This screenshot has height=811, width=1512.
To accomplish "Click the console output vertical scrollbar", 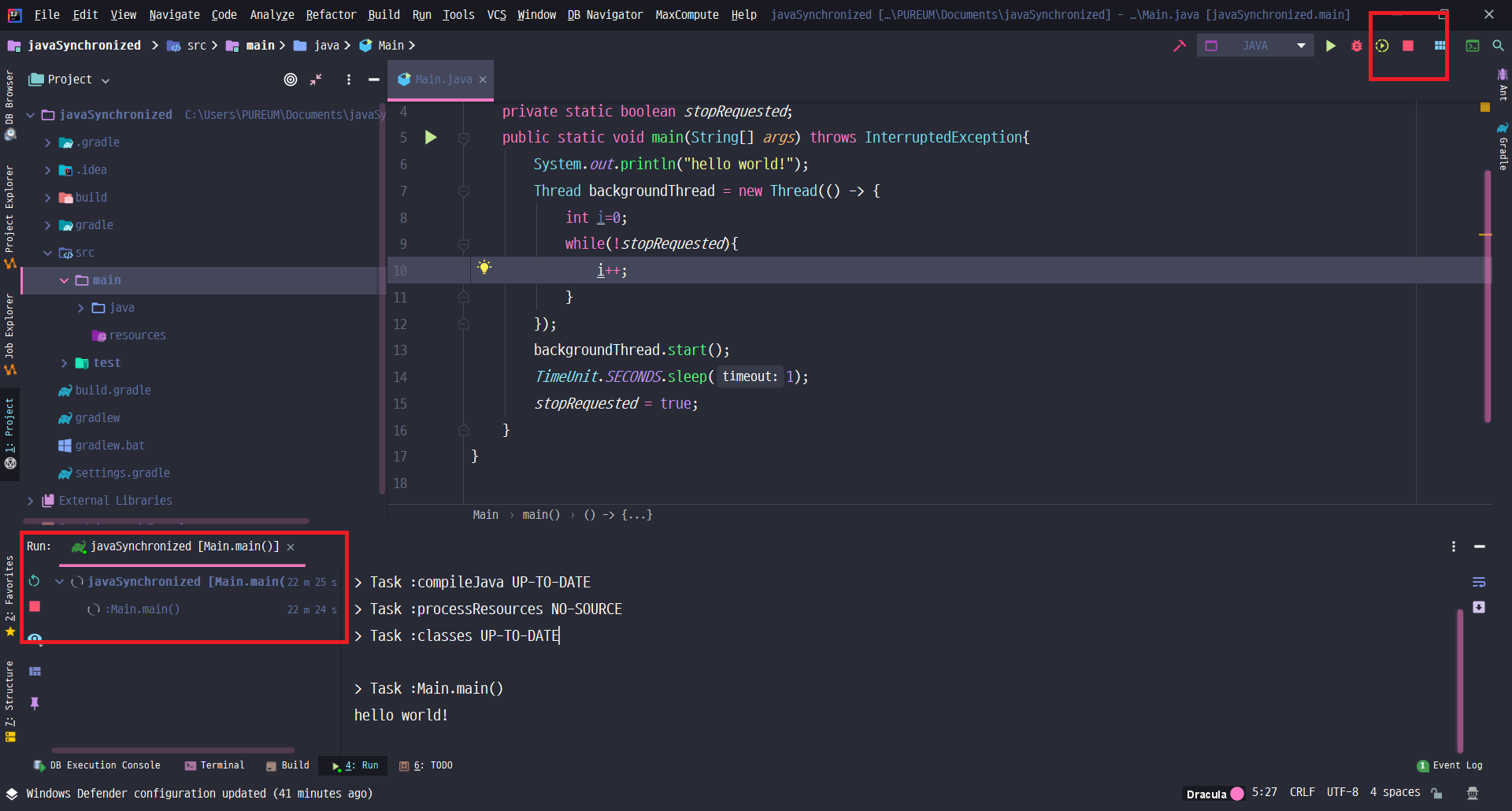I will click(x=1460, y=680).
